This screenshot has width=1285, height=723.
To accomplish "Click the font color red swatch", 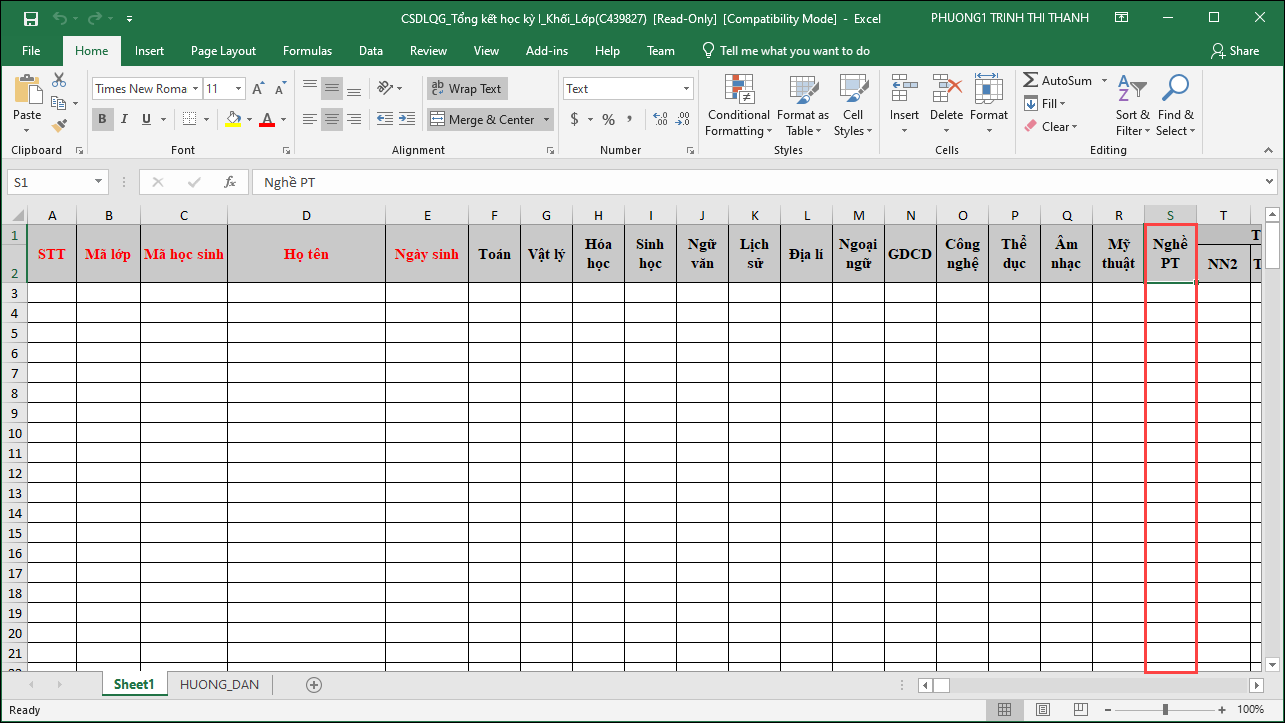I will pos(266,120).
